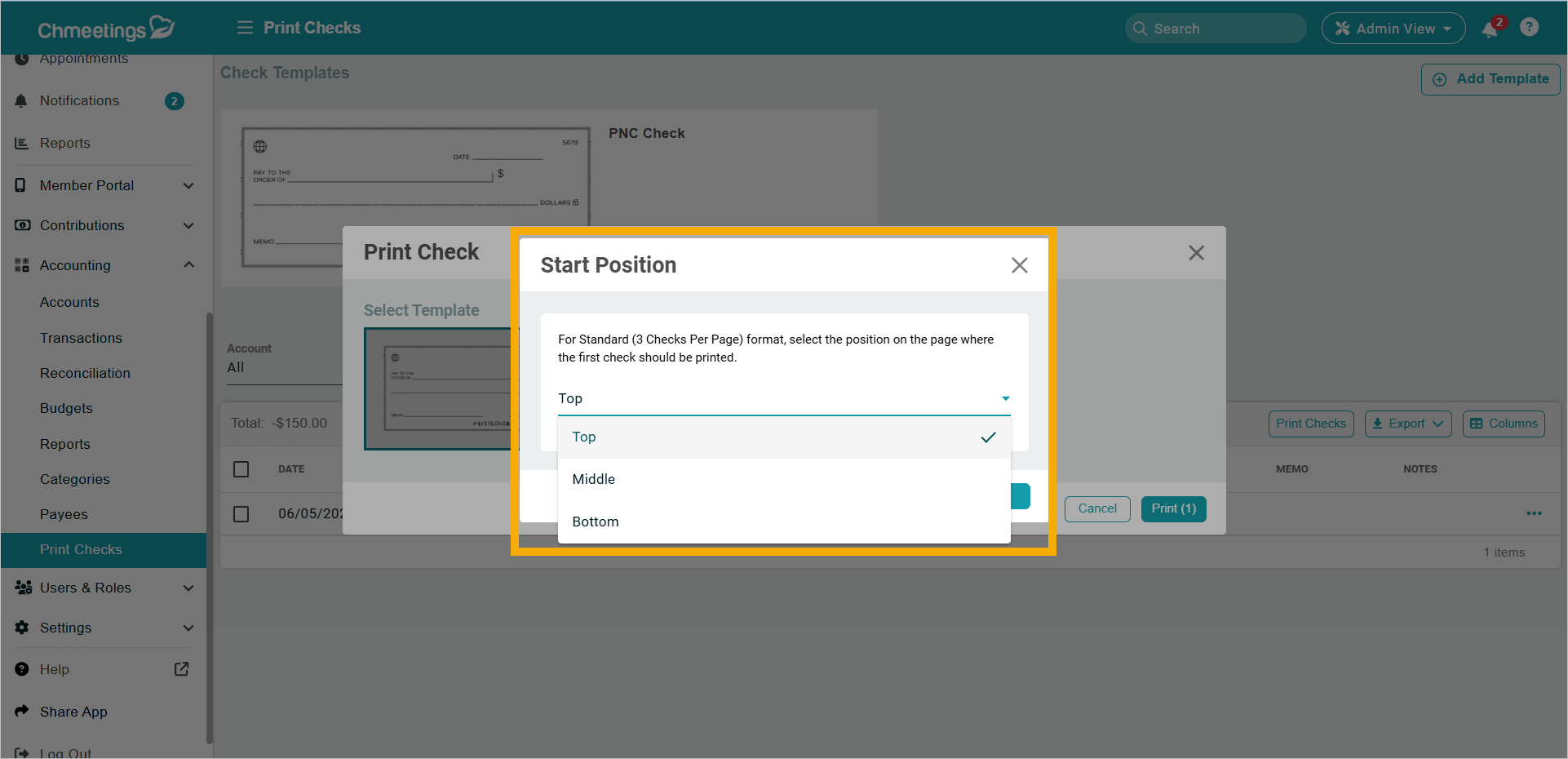1568x759 pixels.
Task: Click the plus icon on Add Template
Action: [x=1440, y=79]
